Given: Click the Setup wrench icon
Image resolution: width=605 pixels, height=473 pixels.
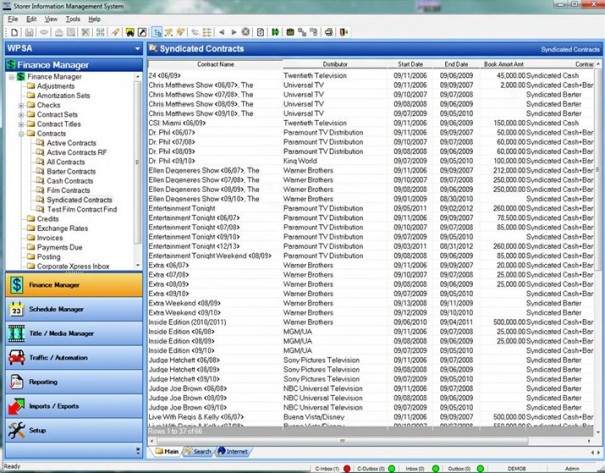Looking at the screenshot, I should pyautogui.click(x=16, y=430).
